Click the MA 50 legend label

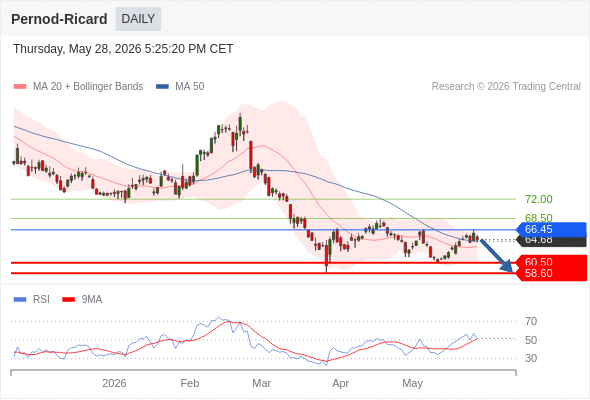[190, 87]
